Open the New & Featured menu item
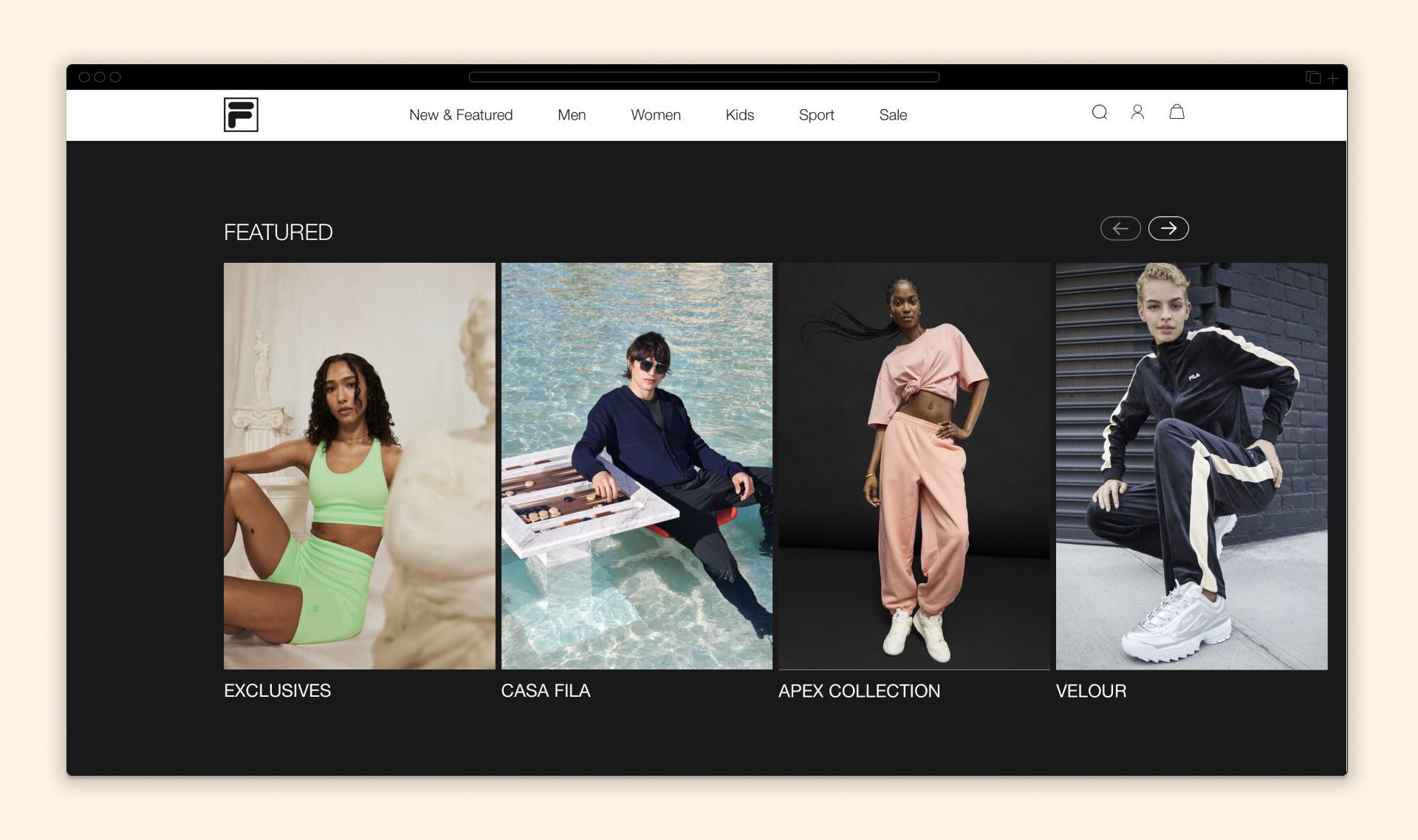The width and height of the screenshot is (1418, 840). [461, 113]
